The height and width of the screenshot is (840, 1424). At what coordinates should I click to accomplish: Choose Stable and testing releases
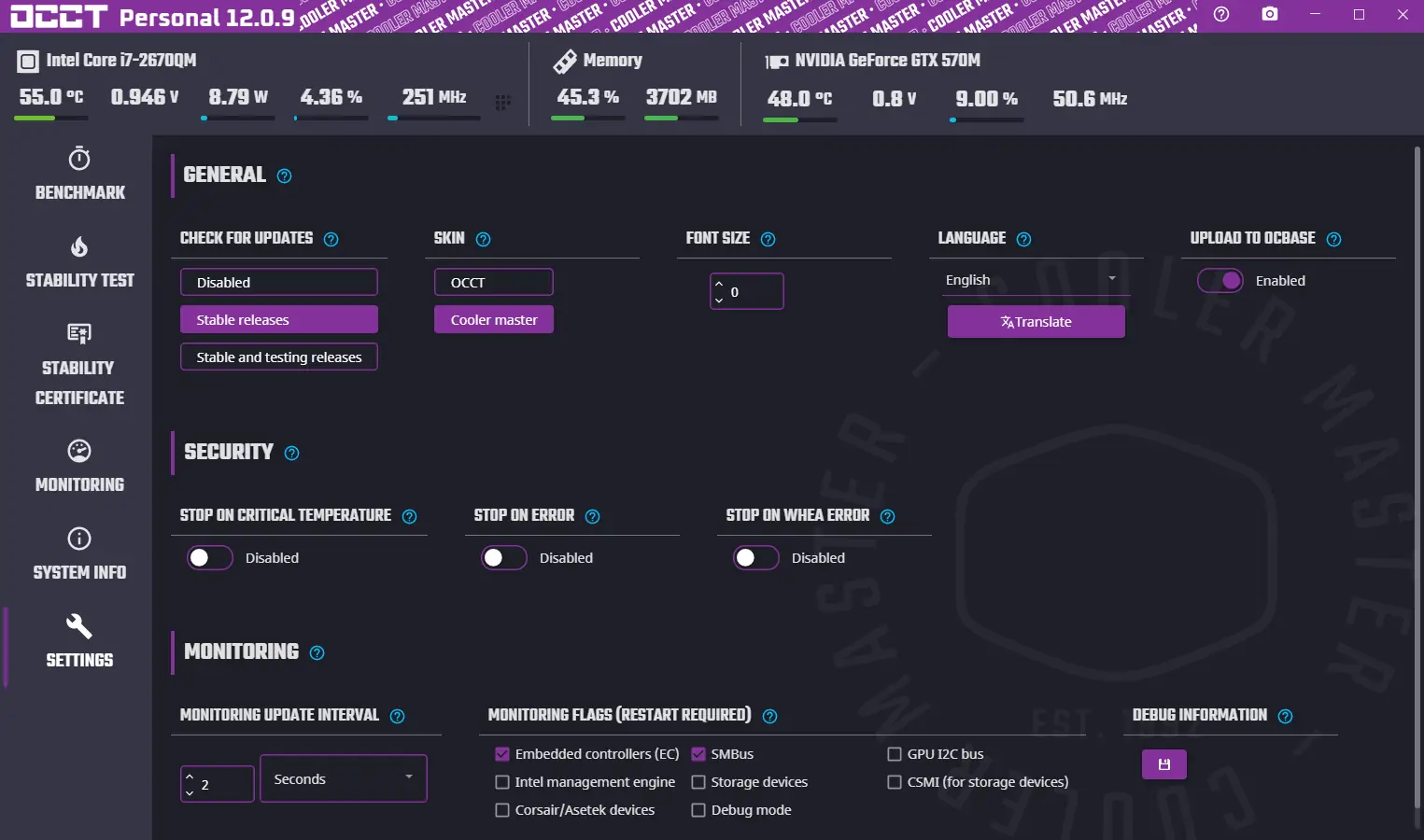[x=279, y=357]
